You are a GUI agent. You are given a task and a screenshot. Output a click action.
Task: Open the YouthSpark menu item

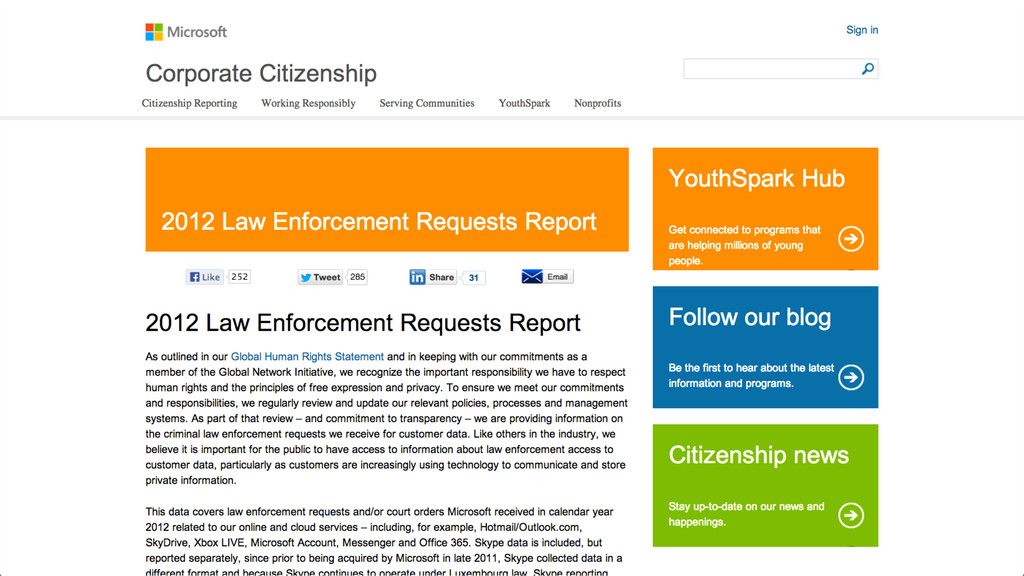coord(524,103)
